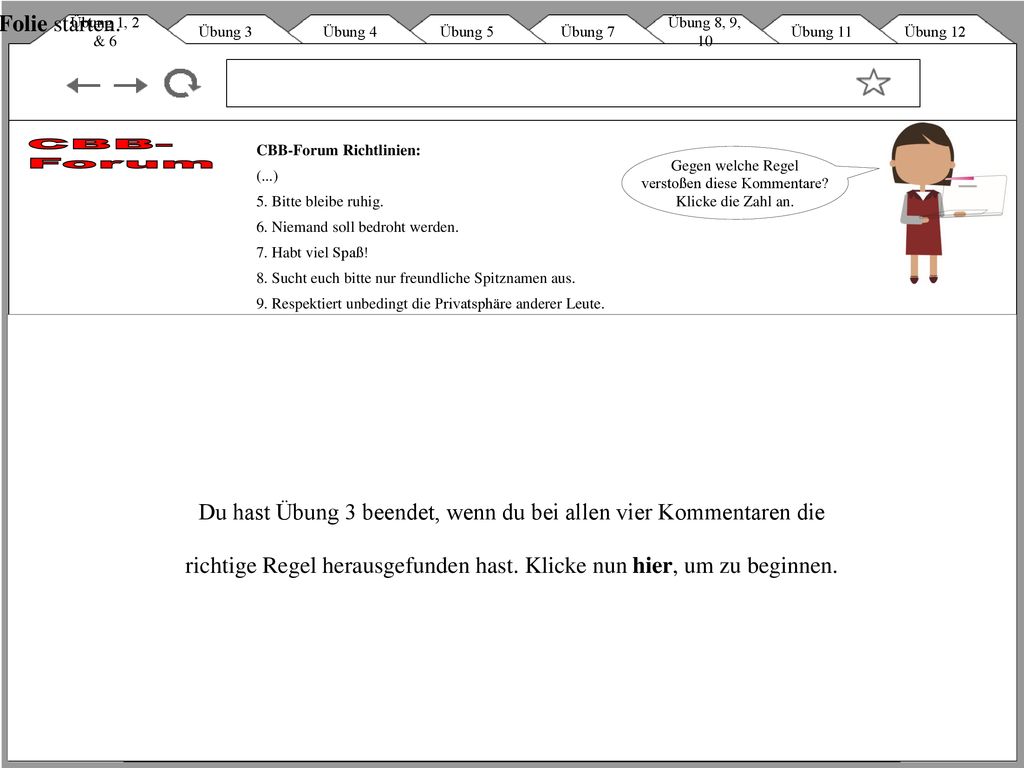Switch to the Übung 3 tab

[x=225, y=31]
